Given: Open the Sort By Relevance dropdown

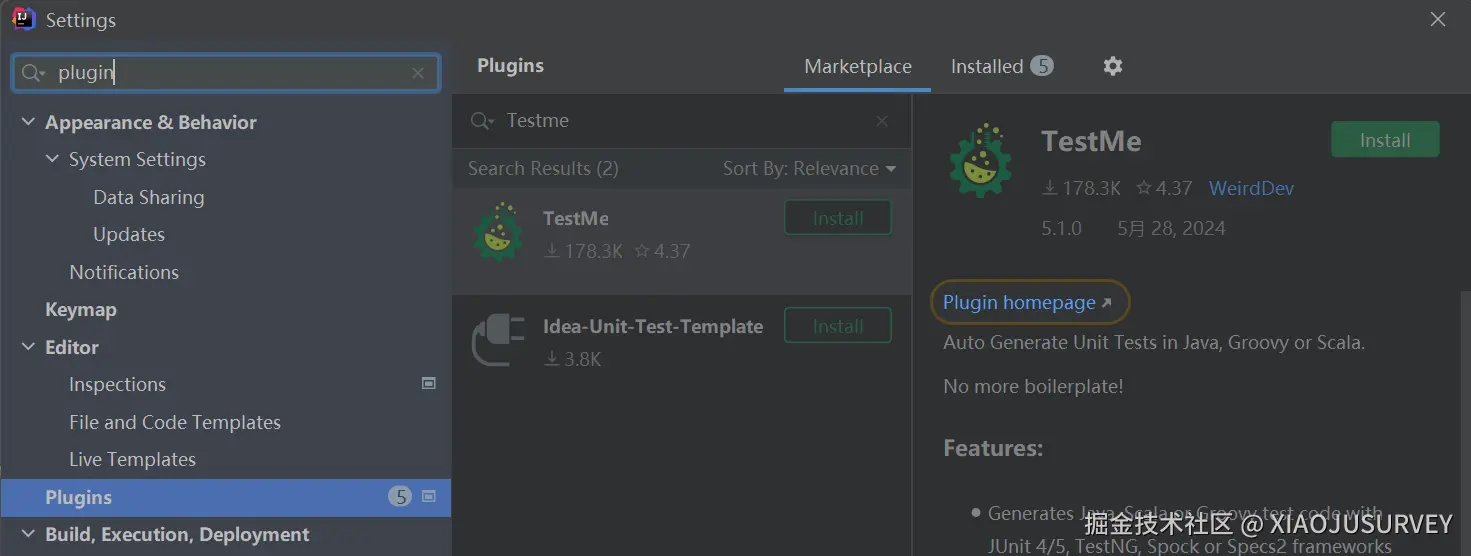Looking at the screenshot, I should click(x=809, y=169).
